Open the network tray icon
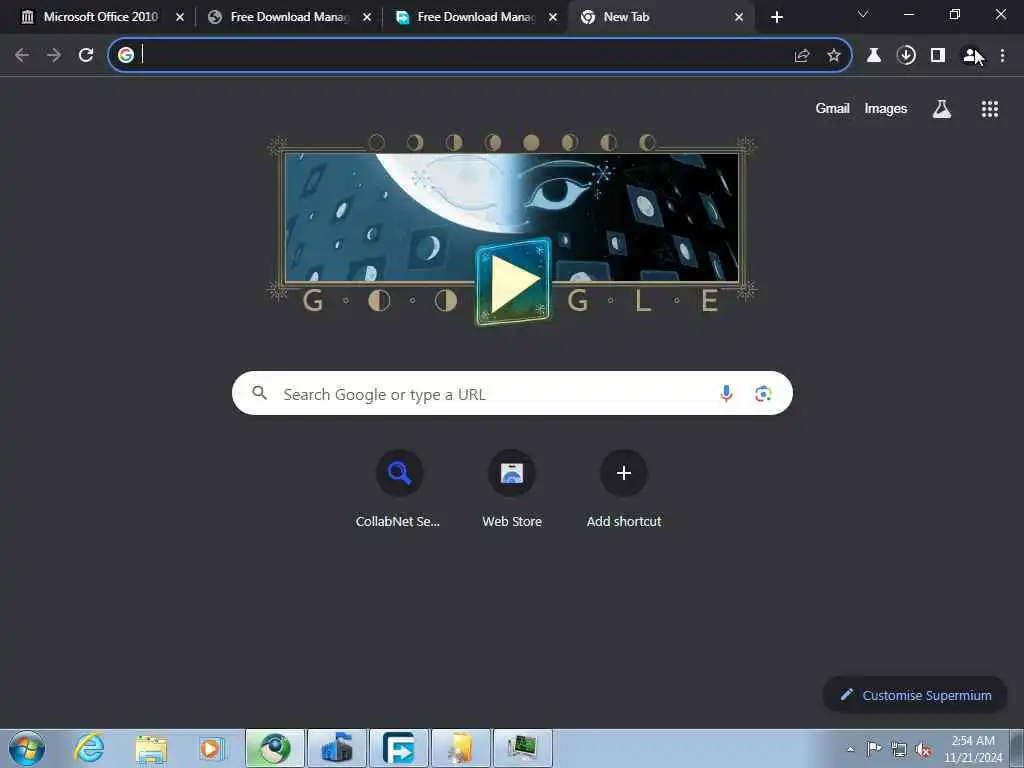1024x768 pixels. pos(899,749)
